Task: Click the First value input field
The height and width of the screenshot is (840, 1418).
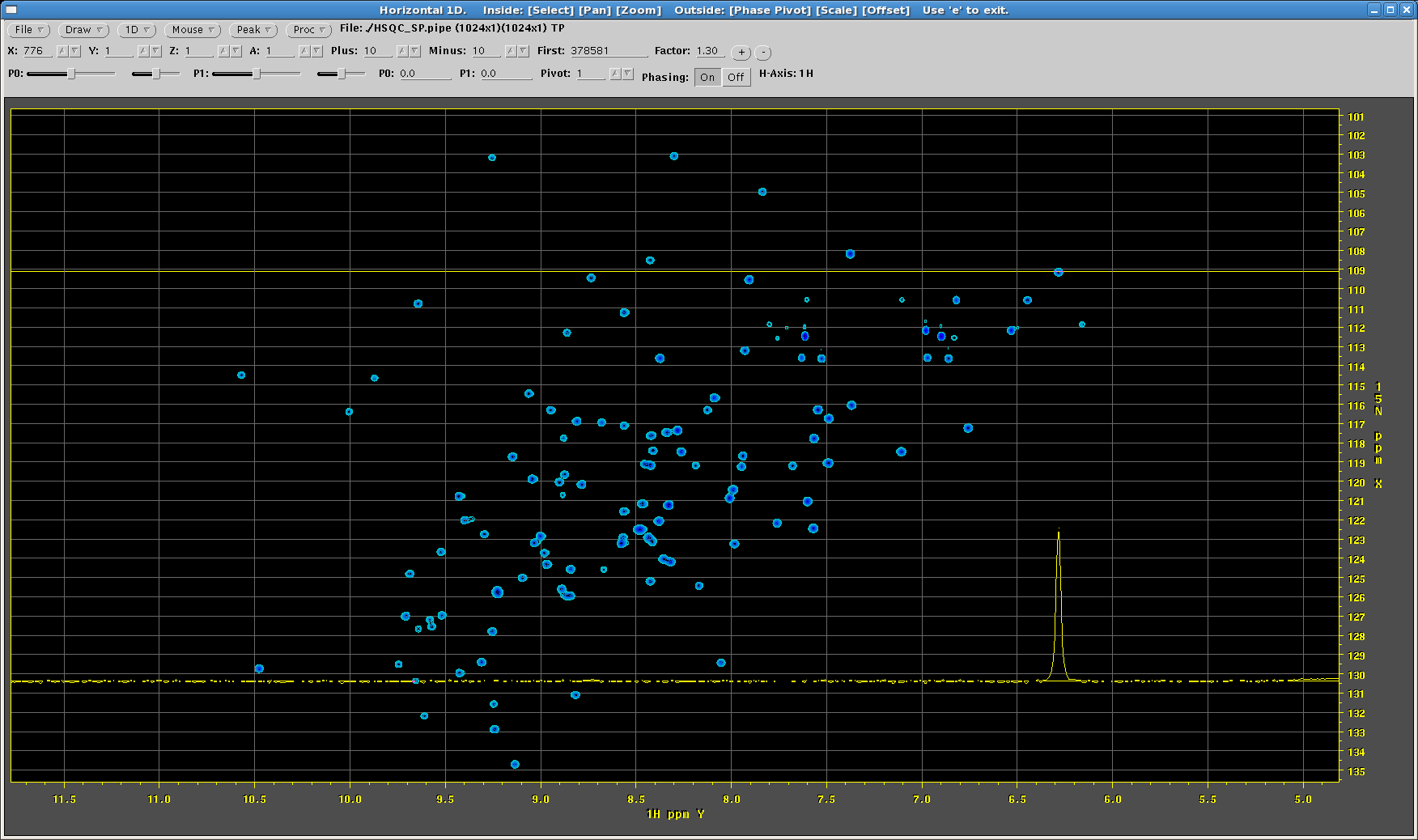Action: pyautogui.click(x=608, y=51)
